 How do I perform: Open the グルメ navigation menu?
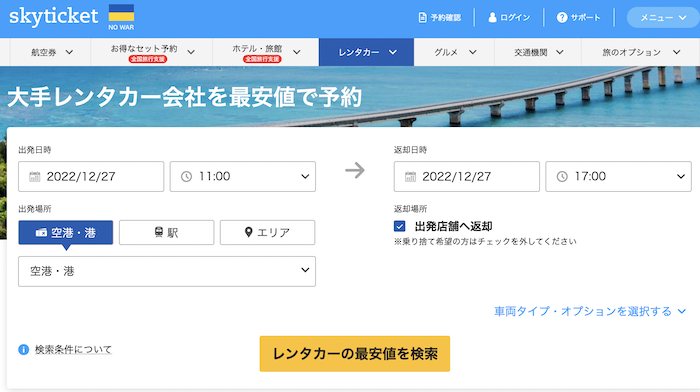(x=454, y=52)
